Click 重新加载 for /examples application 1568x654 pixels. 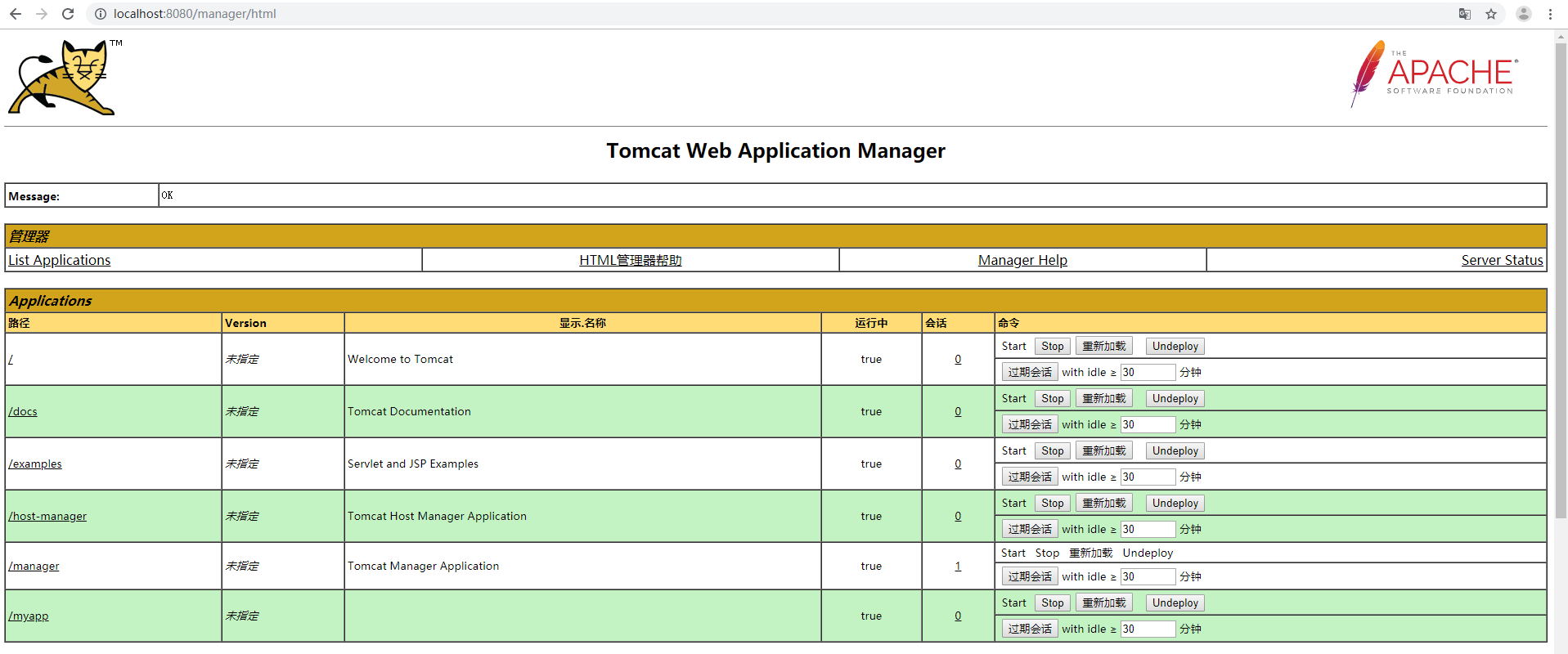tap(1104, 450)
